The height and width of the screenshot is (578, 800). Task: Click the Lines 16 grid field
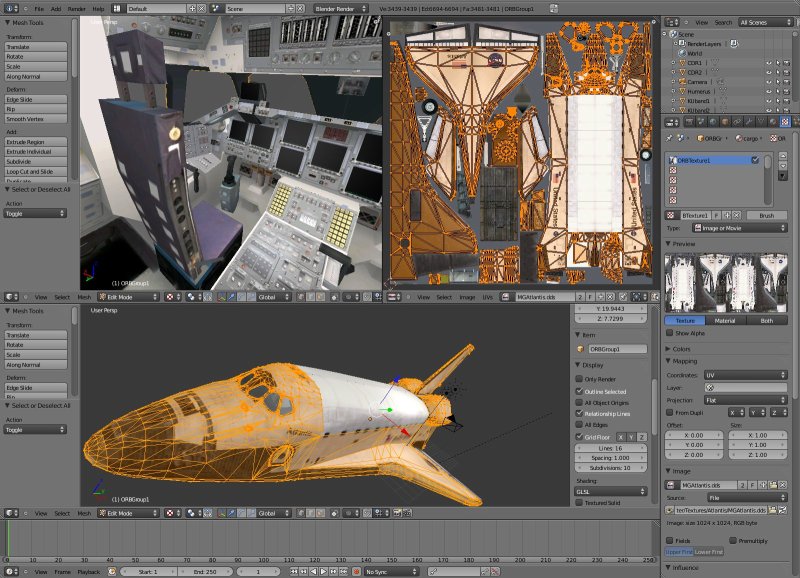pyautogui.click(x=611, y=450)
